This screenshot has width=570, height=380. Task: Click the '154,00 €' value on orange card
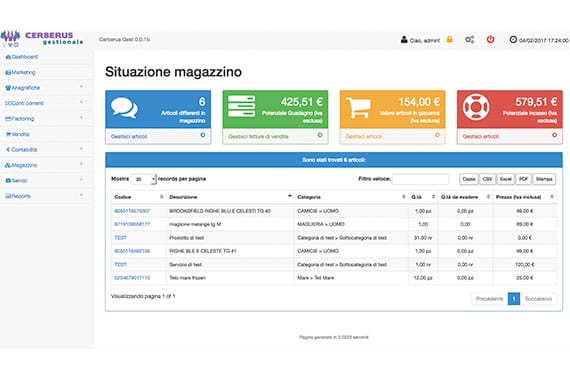pyautogui.click(x=420, y=102)
